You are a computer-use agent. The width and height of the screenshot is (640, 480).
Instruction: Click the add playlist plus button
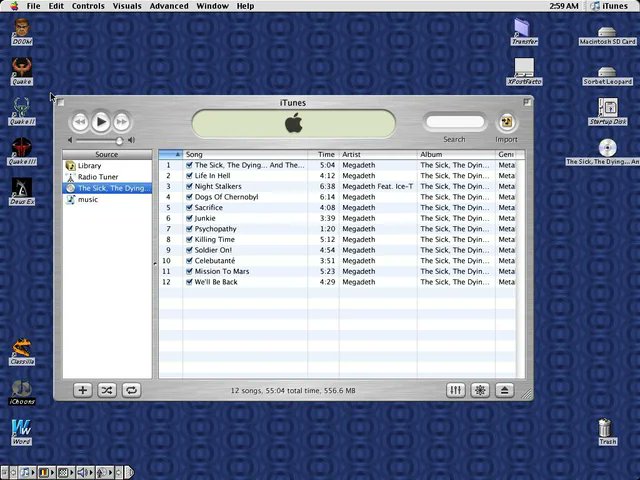coord(82,390)
